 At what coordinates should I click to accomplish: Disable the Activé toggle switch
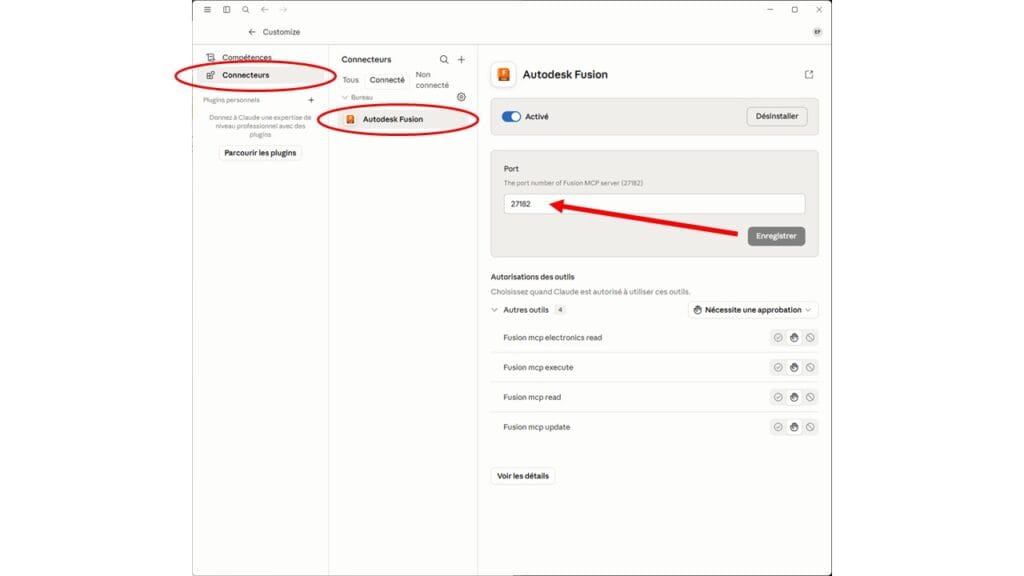click(x=511, y=116)
